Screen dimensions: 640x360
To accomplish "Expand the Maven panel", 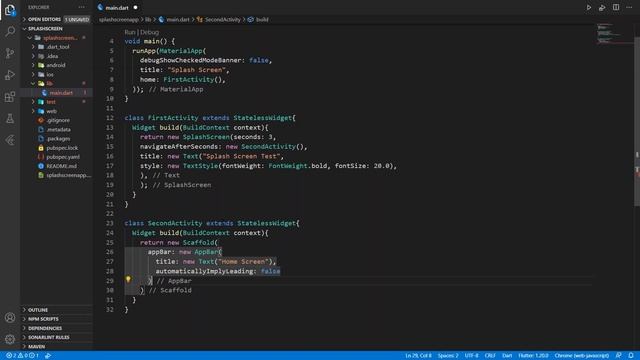I will point(57,346).
